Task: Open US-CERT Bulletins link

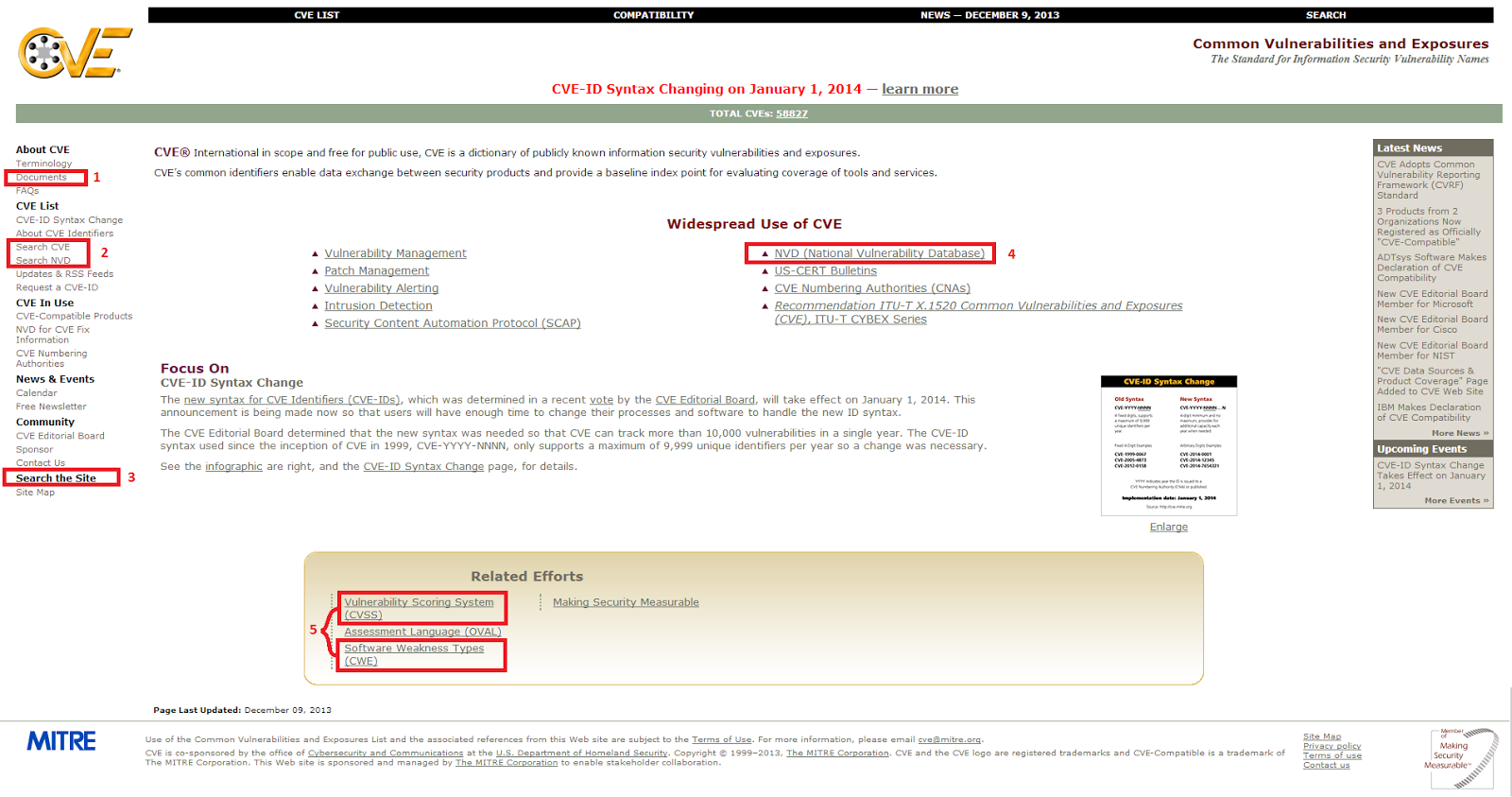Action: (826, 270)
